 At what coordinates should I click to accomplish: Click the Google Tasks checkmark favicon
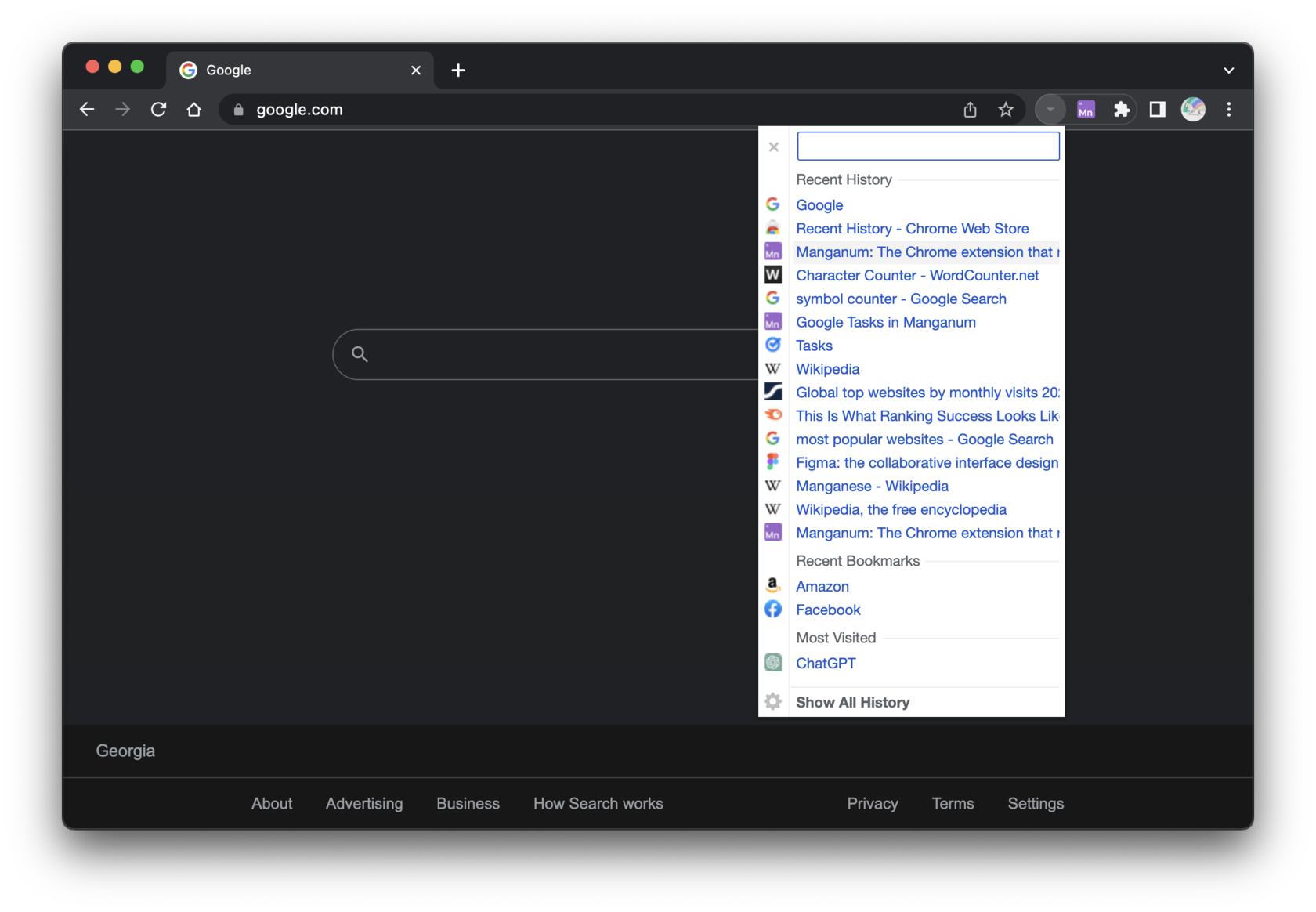click(772, 345)
